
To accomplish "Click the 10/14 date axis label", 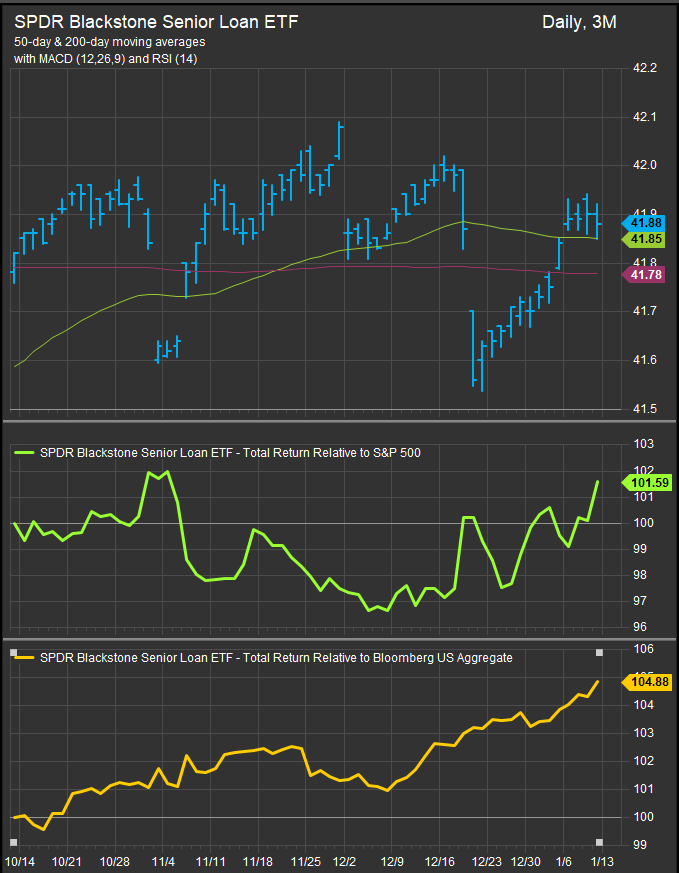I will pos(19,861).
